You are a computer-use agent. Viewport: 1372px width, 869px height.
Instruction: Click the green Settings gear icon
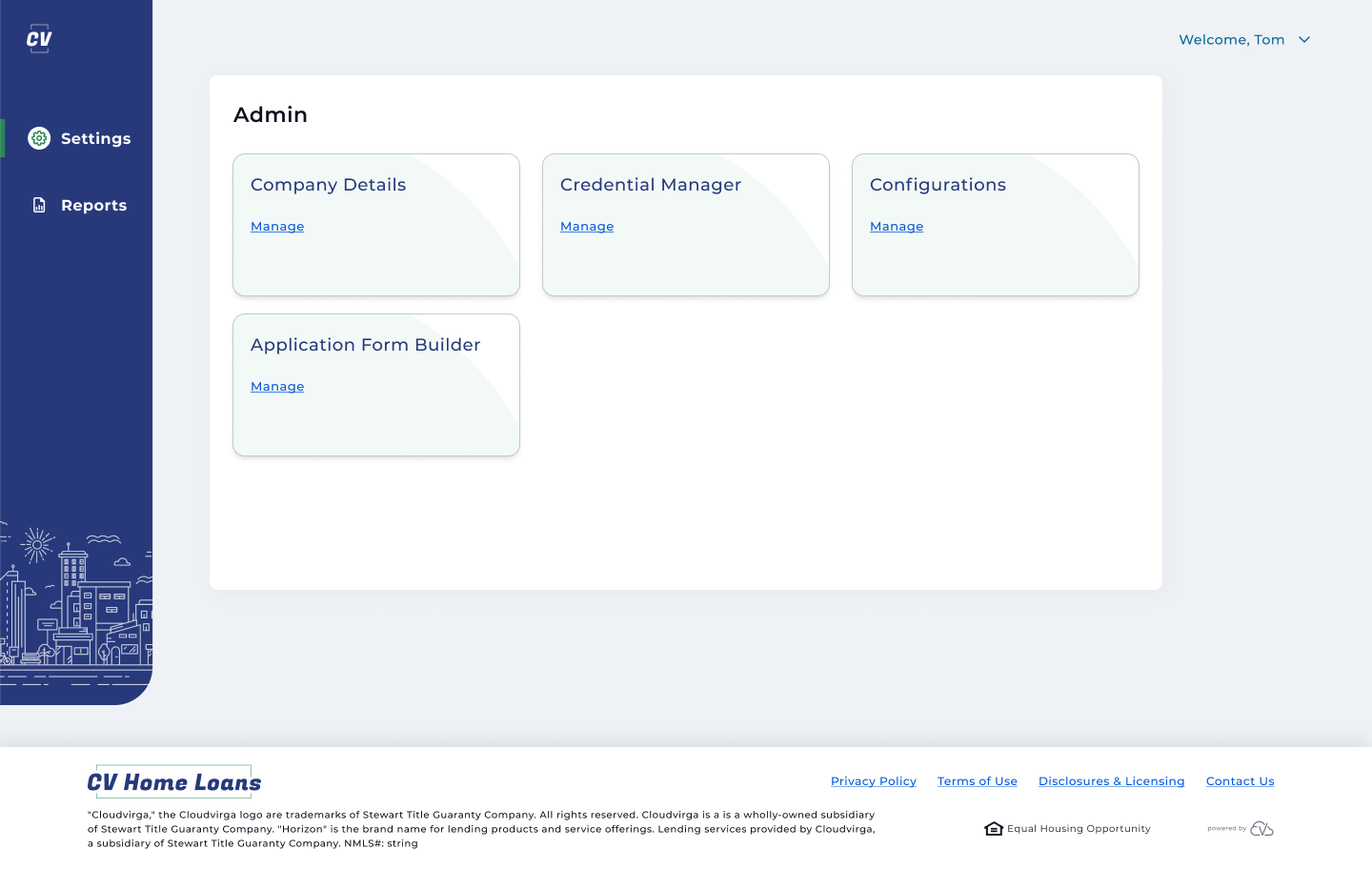(39, 138)
